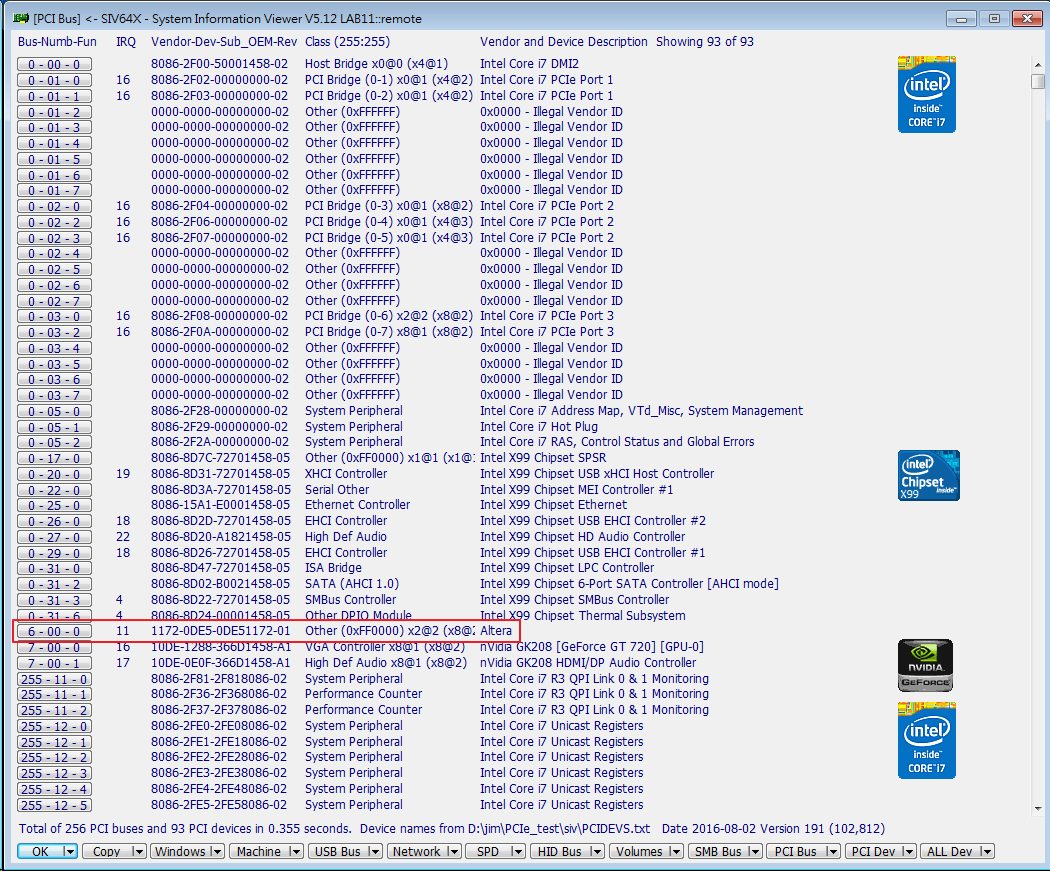
Task: Open the dropdown arrow on the Copy button
Action: click(x=138, y=851)
